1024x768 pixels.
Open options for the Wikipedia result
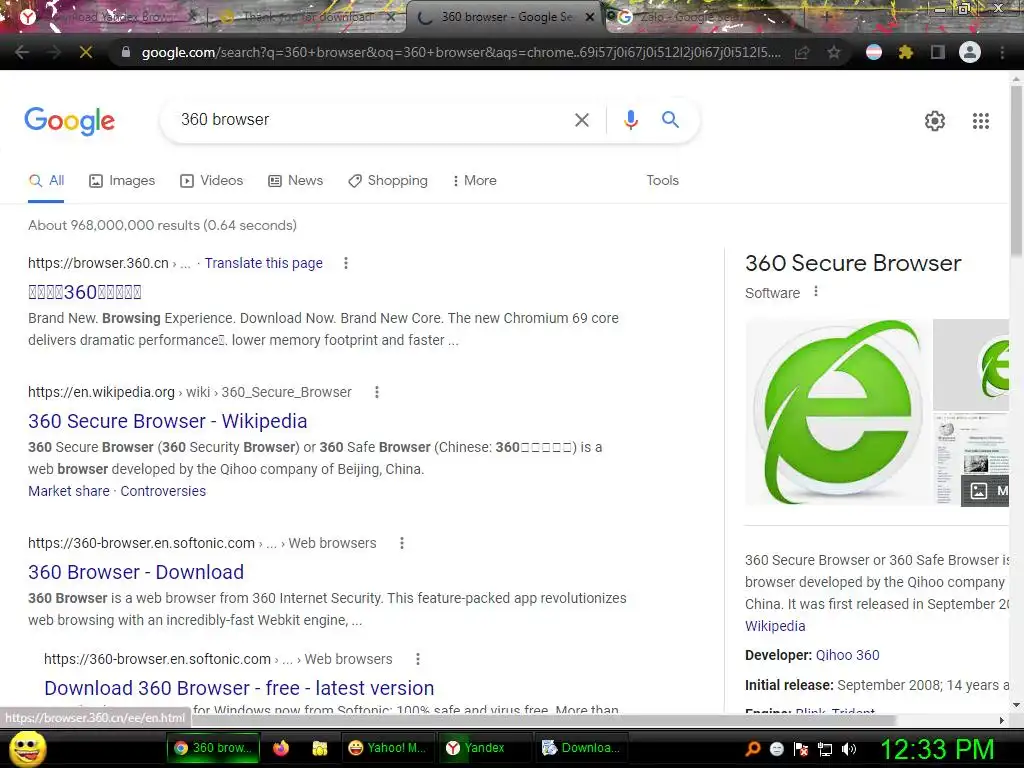376,392
